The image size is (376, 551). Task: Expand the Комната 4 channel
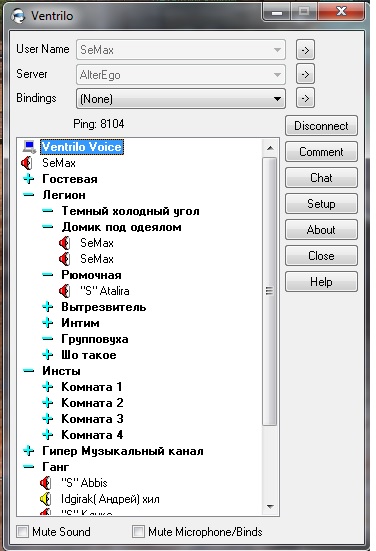[47, 435]
